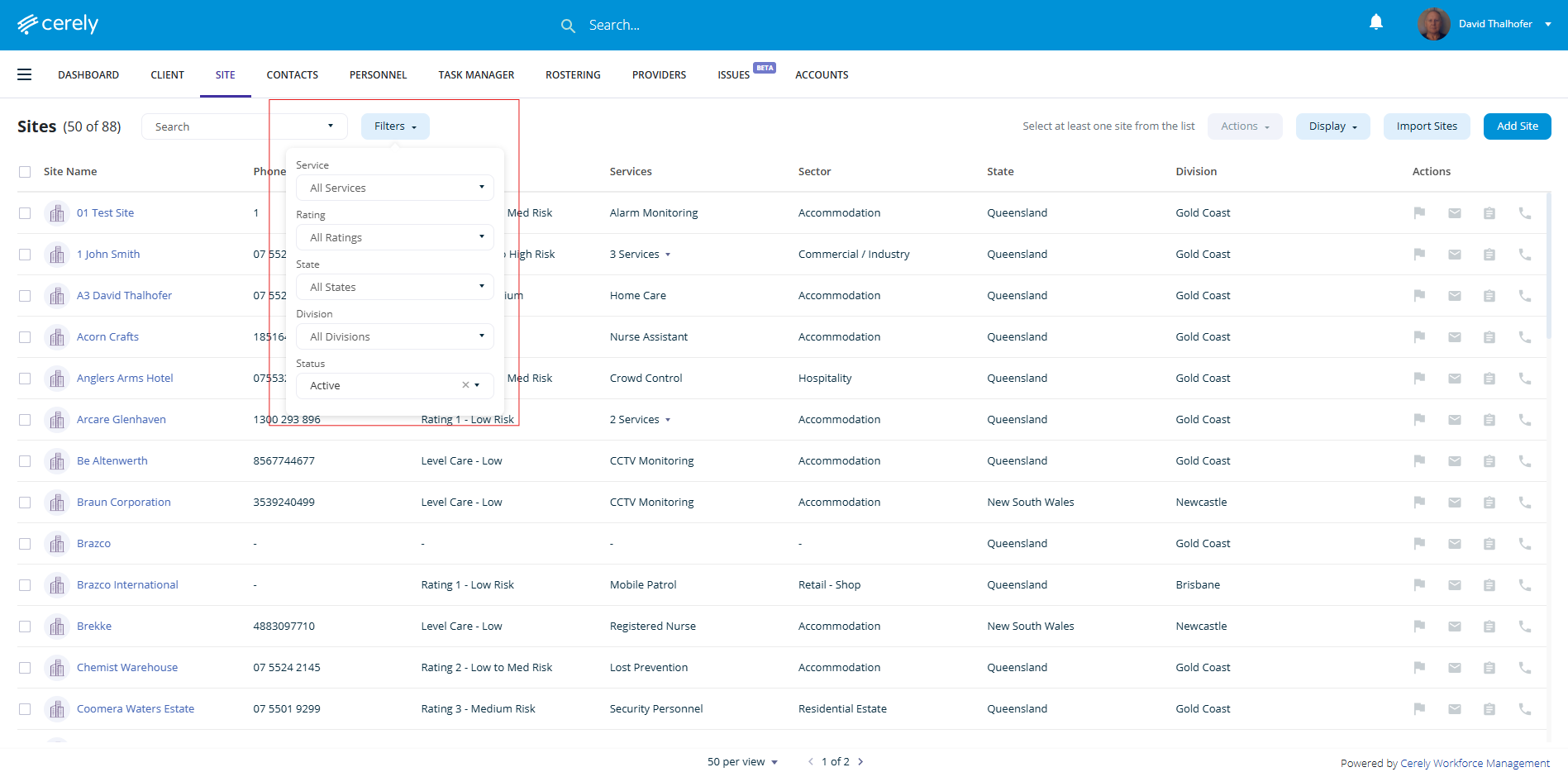Email the Brazco International site
The height and width of the screenshot is (772, 1568).
coord(1455,585)
